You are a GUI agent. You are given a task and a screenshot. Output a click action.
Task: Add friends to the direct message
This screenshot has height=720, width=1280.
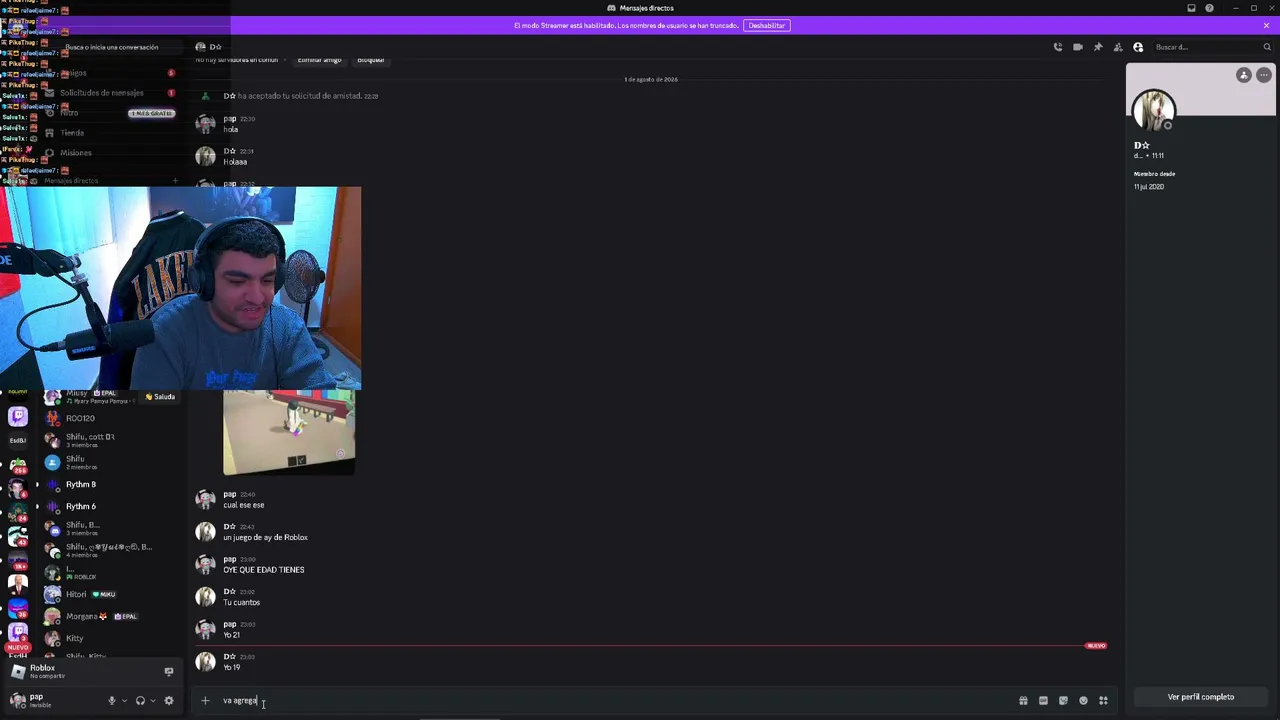1118,47
